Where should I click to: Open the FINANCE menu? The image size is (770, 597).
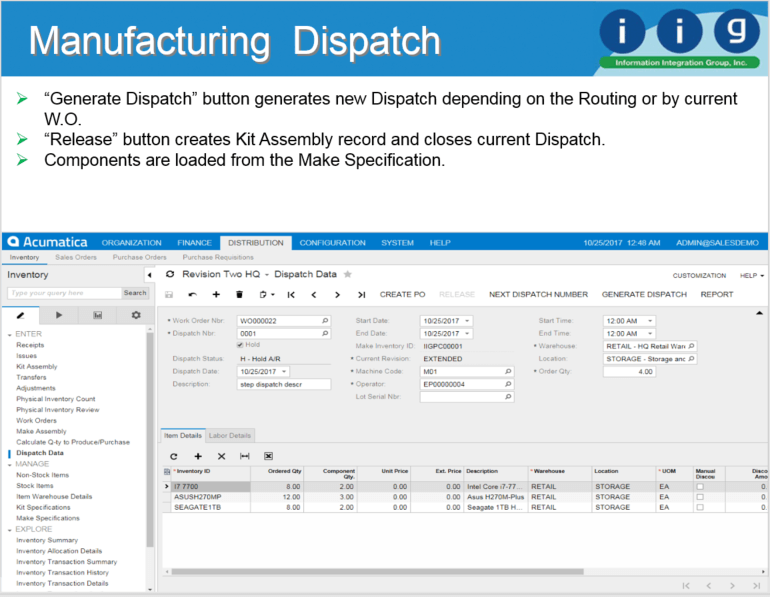[194, 243]
